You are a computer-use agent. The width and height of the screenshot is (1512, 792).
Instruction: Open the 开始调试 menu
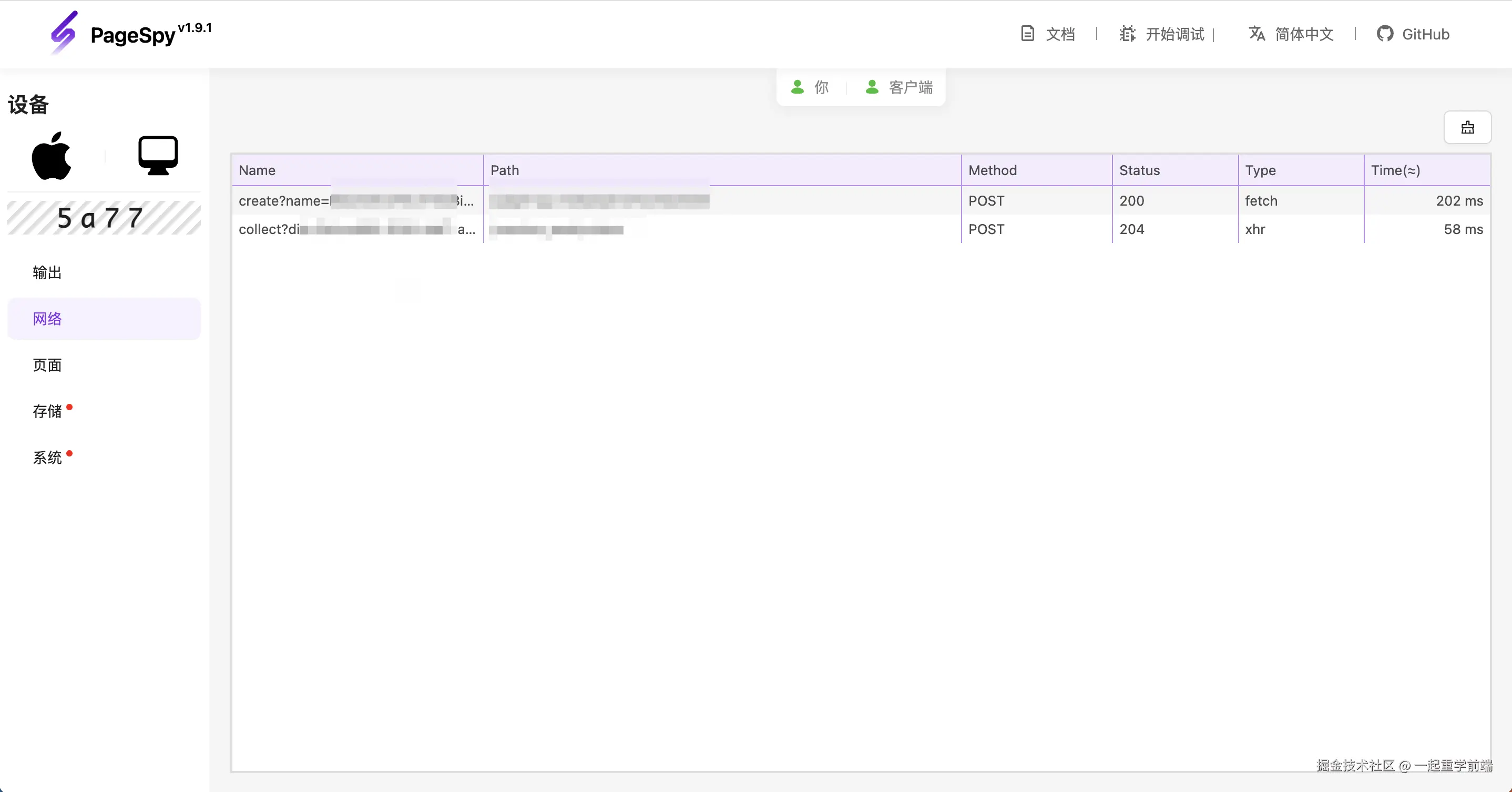pyautogui.click(x=1174, y=34)
